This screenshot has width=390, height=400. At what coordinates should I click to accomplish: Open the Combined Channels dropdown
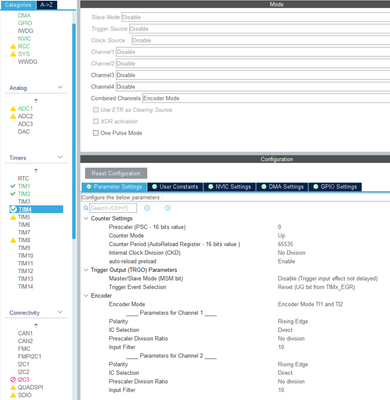(266, 98)
